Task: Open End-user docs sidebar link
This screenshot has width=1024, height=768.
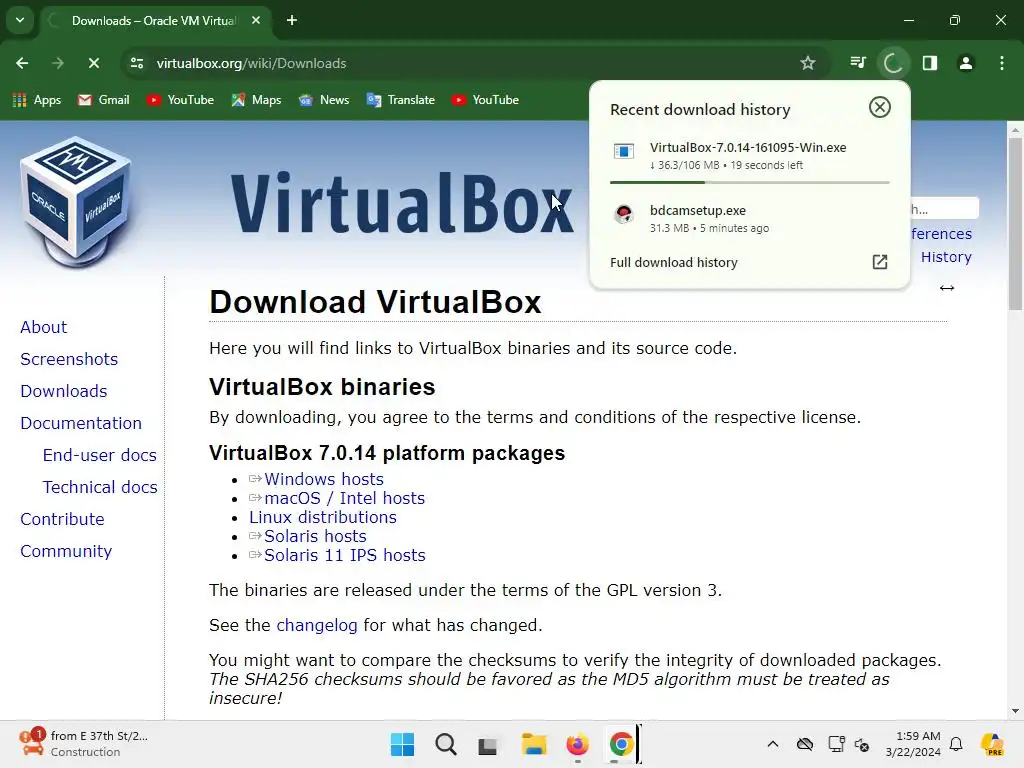Action: pos(100,455)
